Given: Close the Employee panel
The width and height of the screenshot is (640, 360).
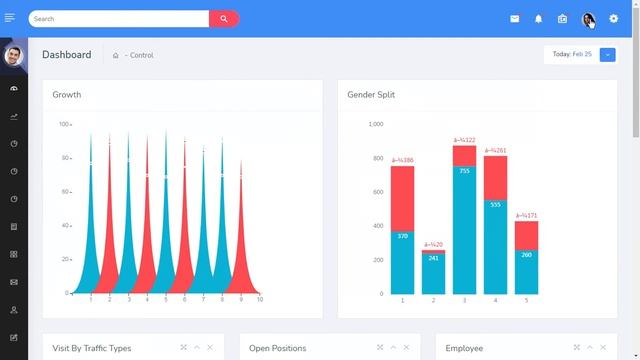Looking at the screenshot, I should 603,347.
